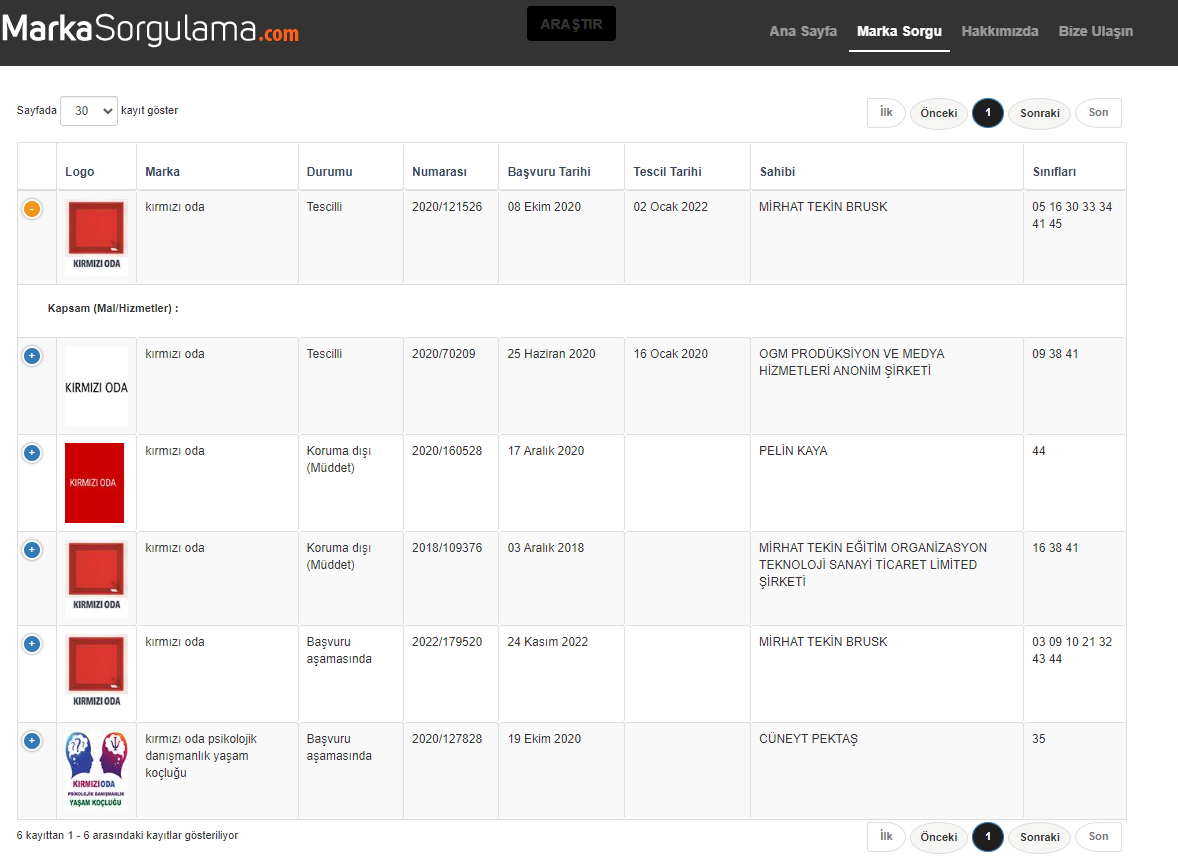Click trademark number 2020/127828
Viewport: 1178px width, 865px height.
[447, 739]
